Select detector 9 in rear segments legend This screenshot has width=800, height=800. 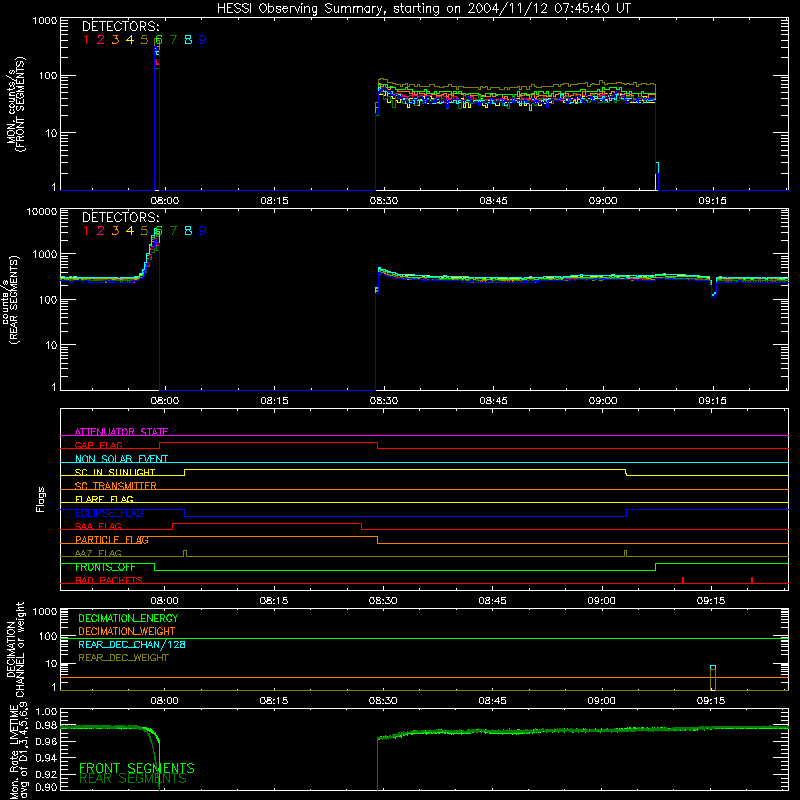(x=203, y=231)
